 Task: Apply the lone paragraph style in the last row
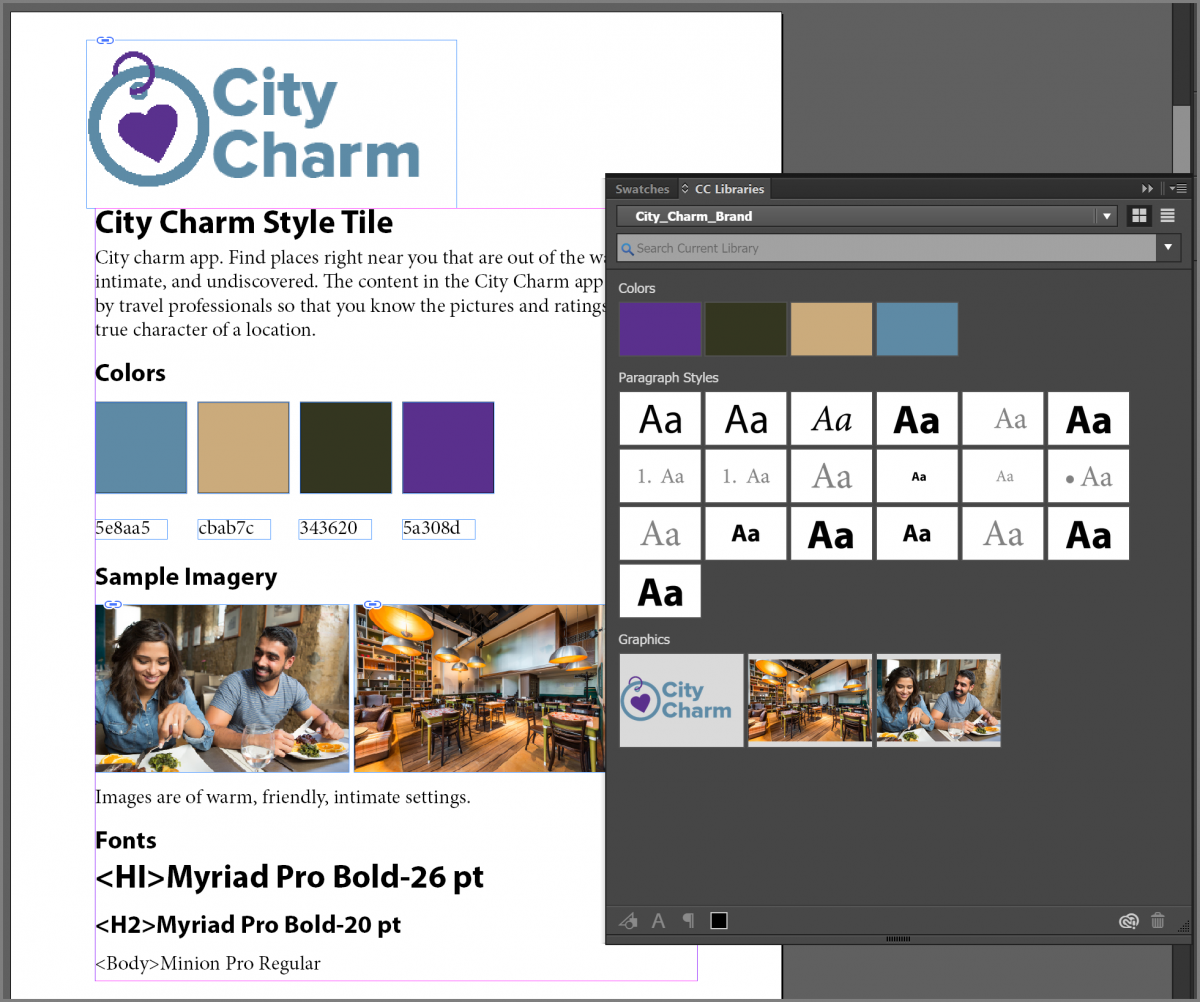(x=660, y=591)
